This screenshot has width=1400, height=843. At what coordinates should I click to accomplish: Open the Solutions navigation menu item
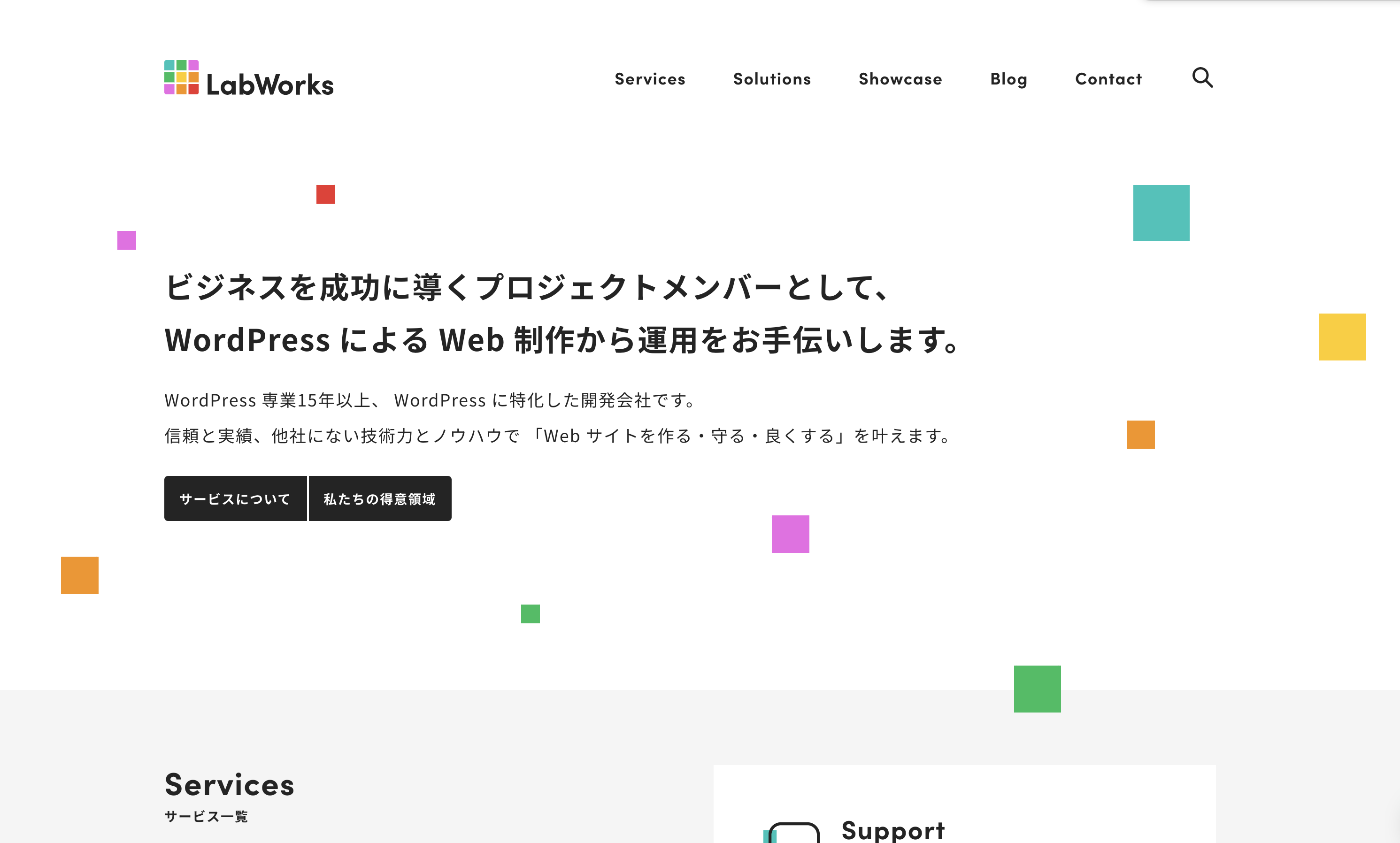tap(771, 77)
